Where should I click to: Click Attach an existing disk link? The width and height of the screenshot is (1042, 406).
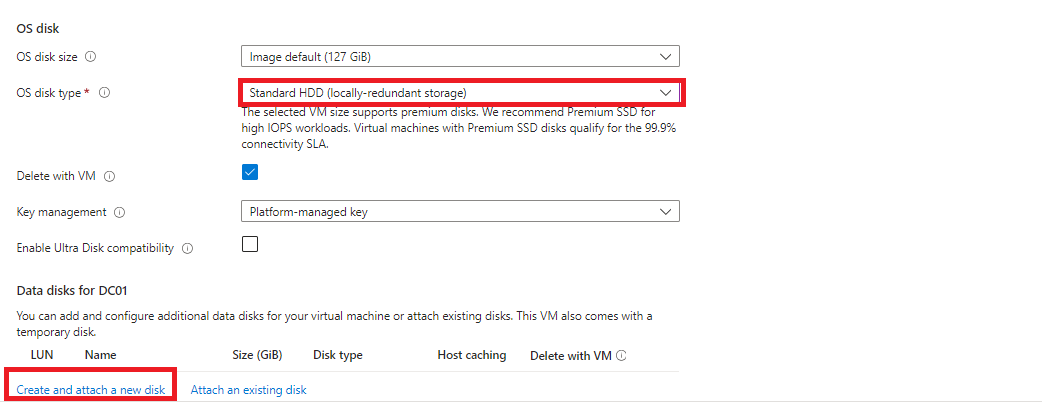[248, 389]
